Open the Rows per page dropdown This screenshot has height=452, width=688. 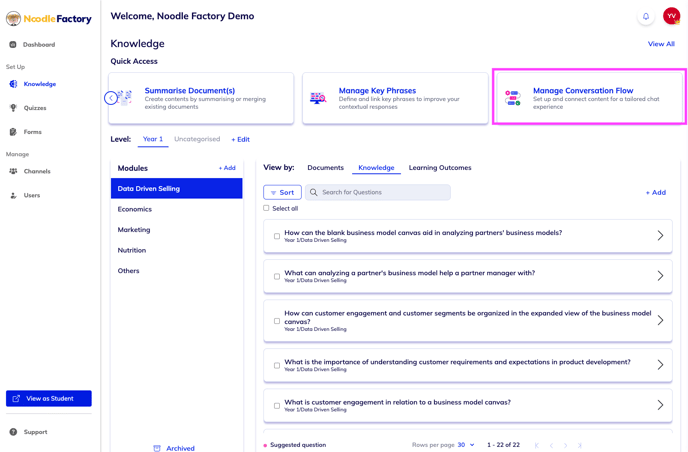click(x=466, y=445)
